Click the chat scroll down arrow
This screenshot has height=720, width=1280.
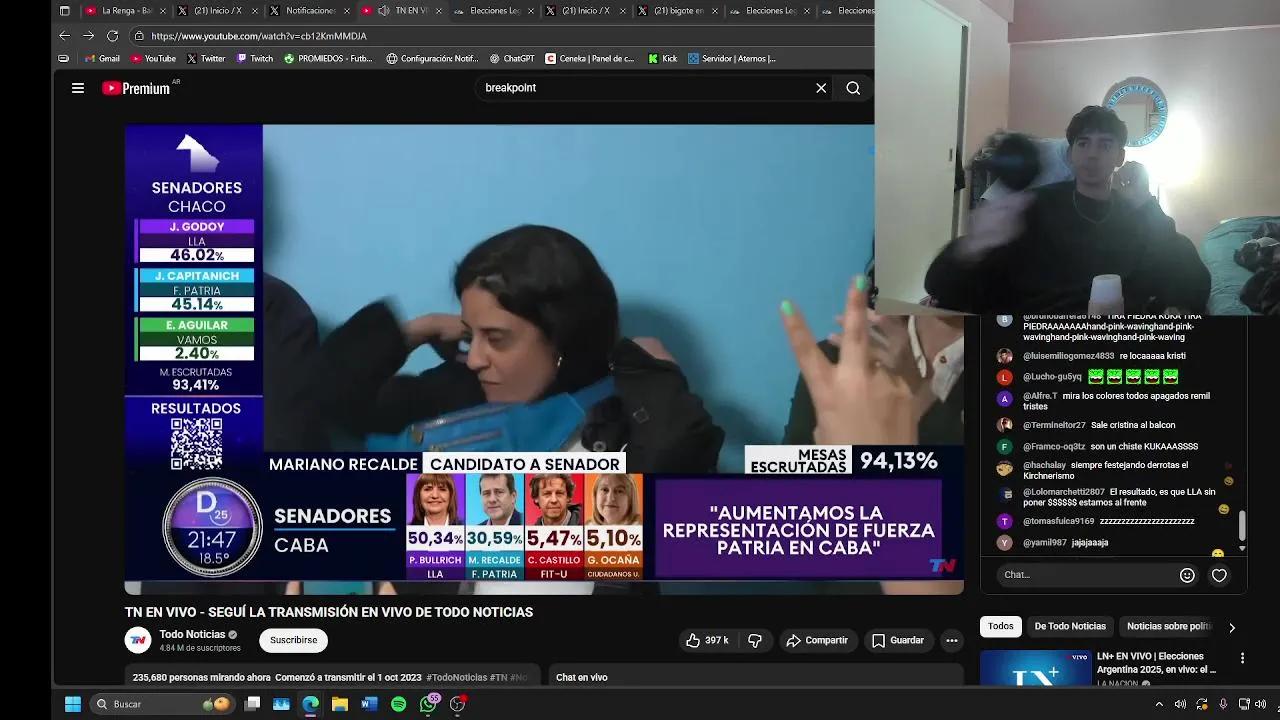1242,548
